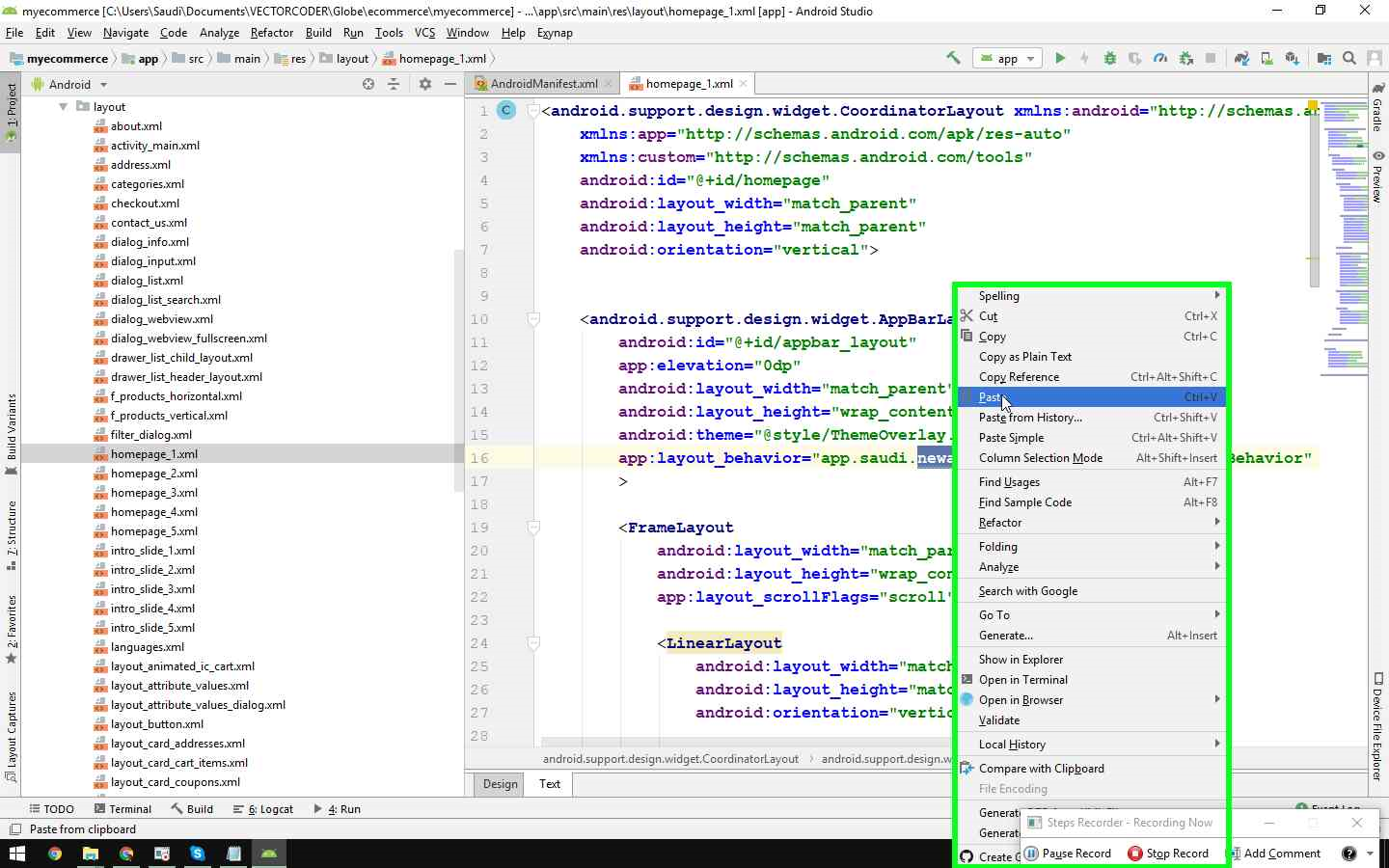1389x868 pixels.
Task: Switch to the Design tab
Action: click(x=500, y=784)
